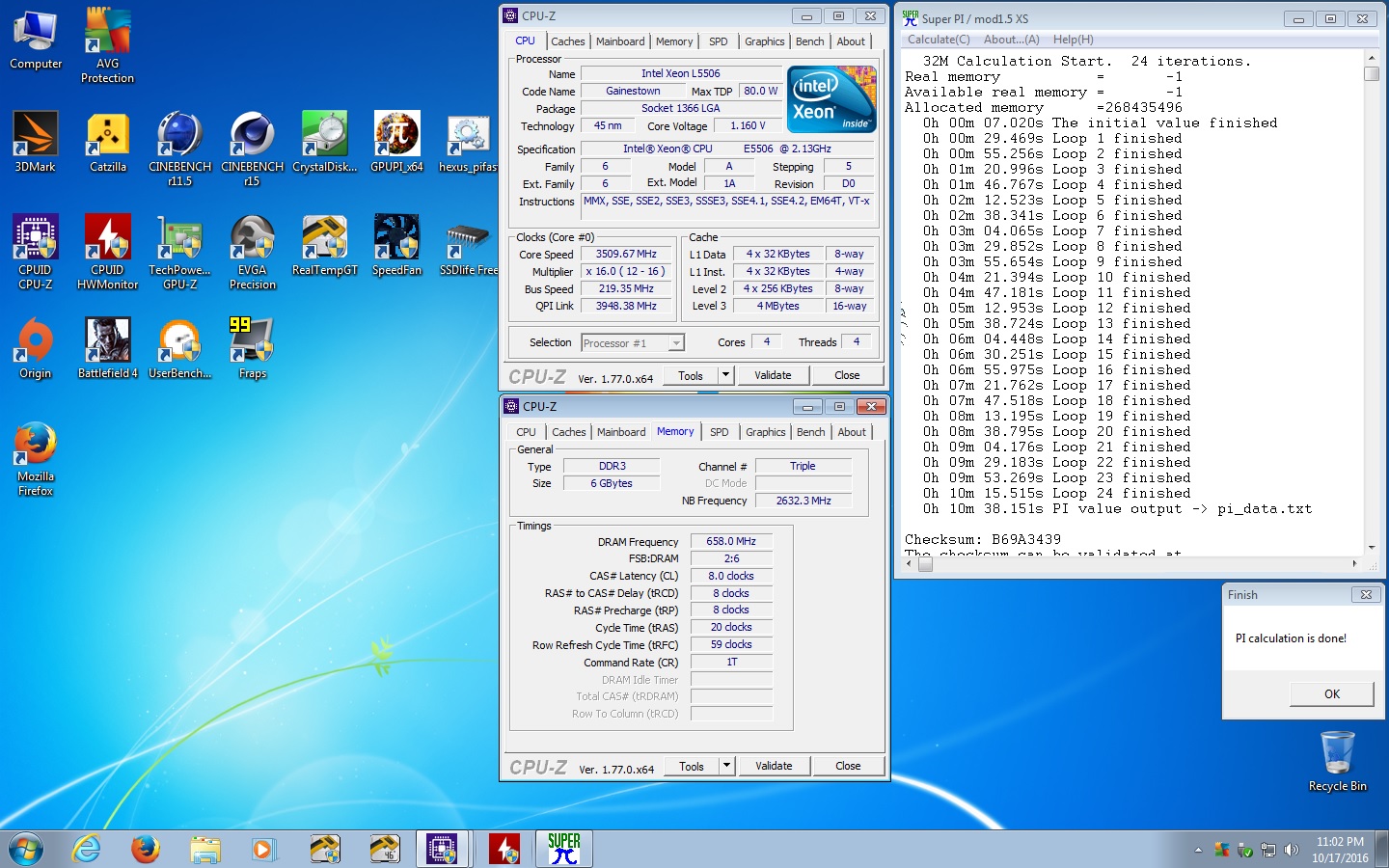
Task: Open About tab in bottom CPU-Z window
Action: 852,432
